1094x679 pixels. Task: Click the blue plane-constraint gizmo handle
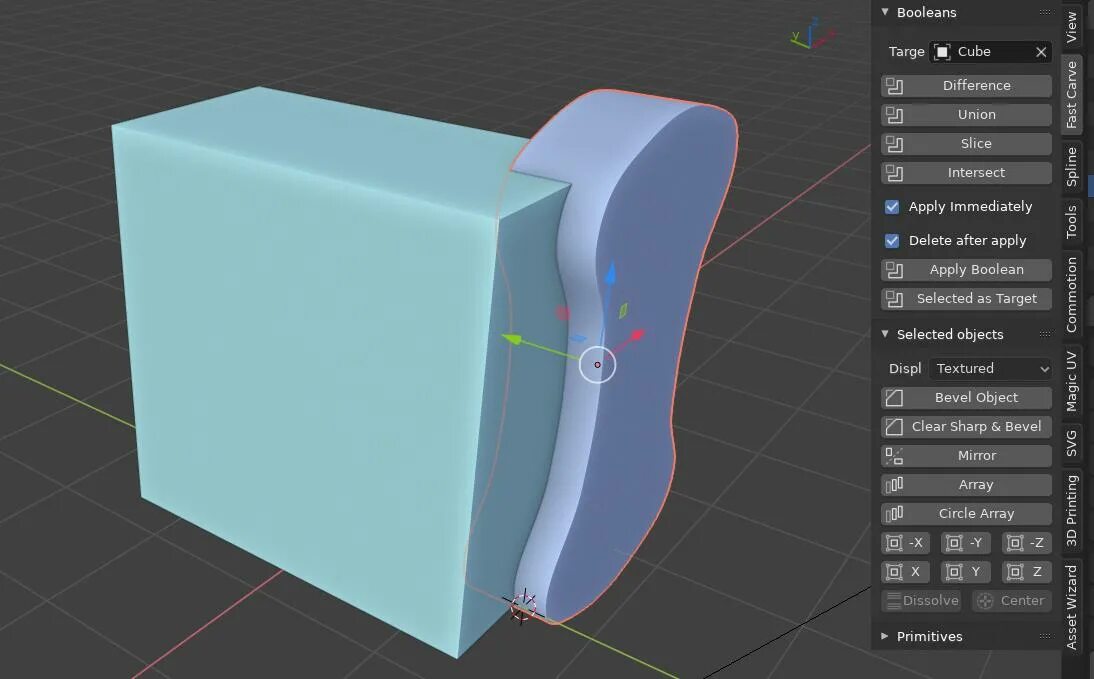click(578, 339)
